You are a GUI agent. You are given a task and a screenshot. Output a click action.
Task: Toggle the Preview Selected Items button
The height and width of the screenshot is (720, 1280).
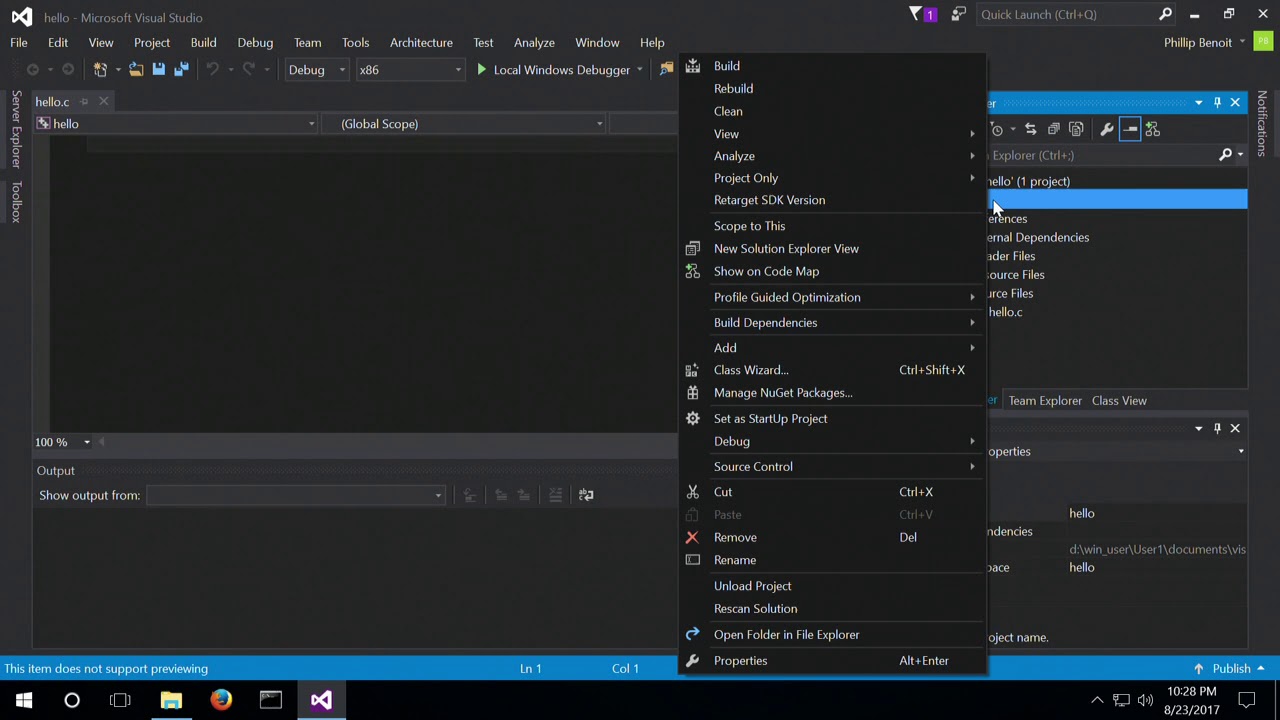(x=1130, y=129)
